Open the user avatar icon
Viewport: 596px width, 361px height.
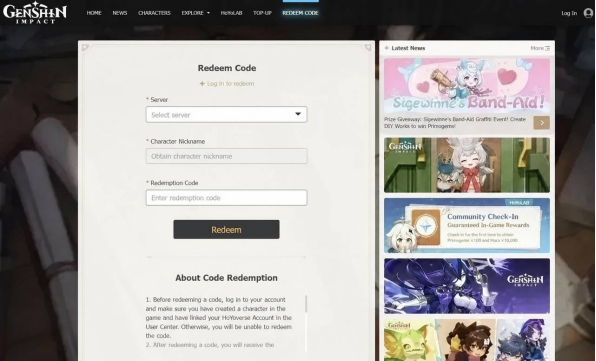click(588, 13)
